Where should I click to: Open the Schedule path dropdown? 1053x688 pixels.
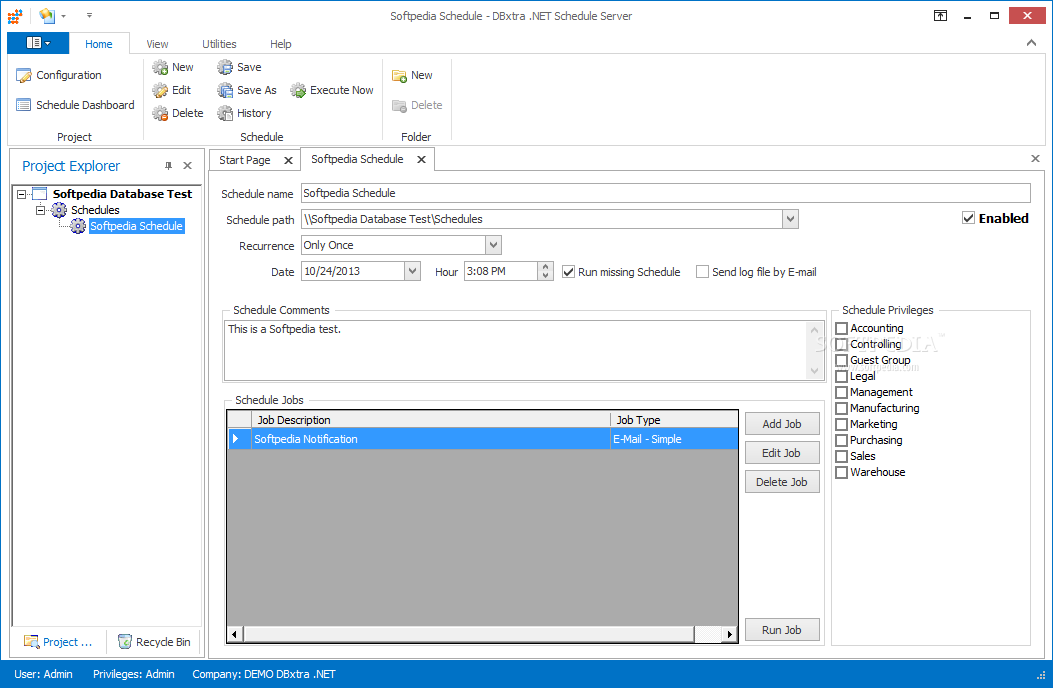pos(790,219)
